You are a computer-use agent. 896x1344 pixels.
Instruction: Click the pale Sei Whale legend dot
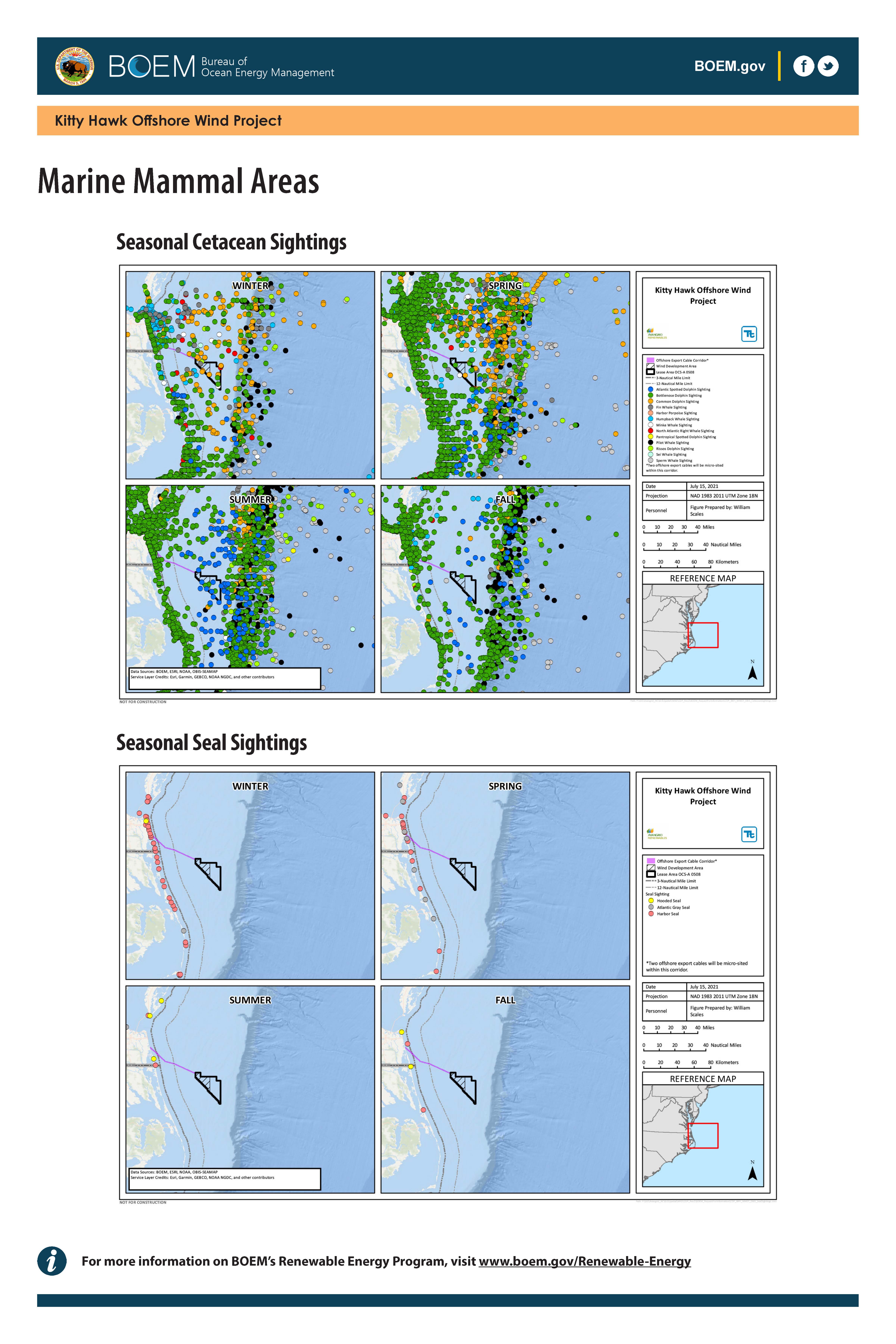click(x=650, y=454)
